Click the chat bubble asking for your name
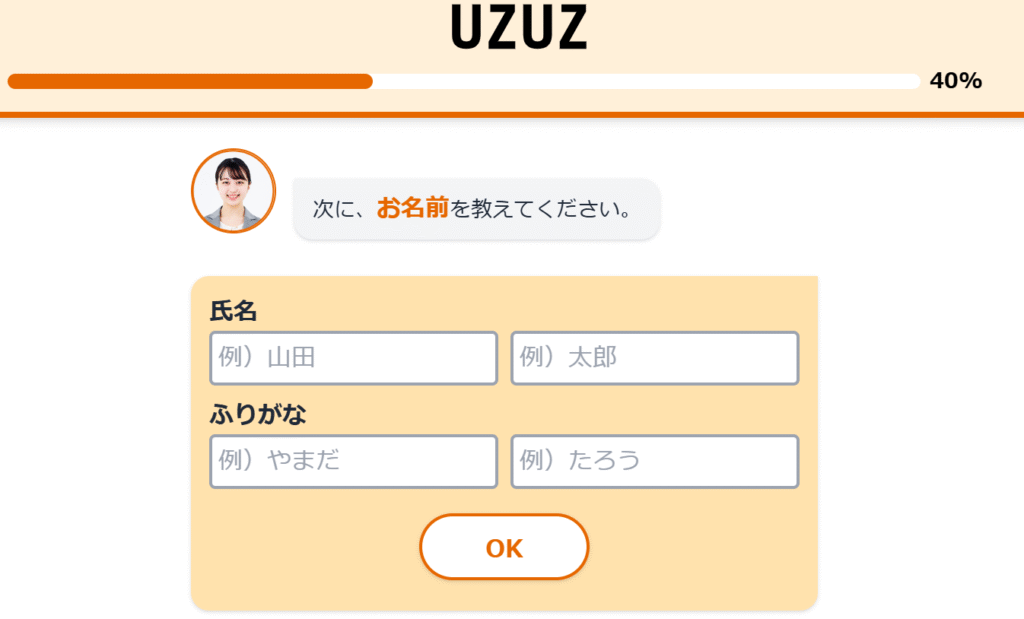1024x619 pixels. 477,209
